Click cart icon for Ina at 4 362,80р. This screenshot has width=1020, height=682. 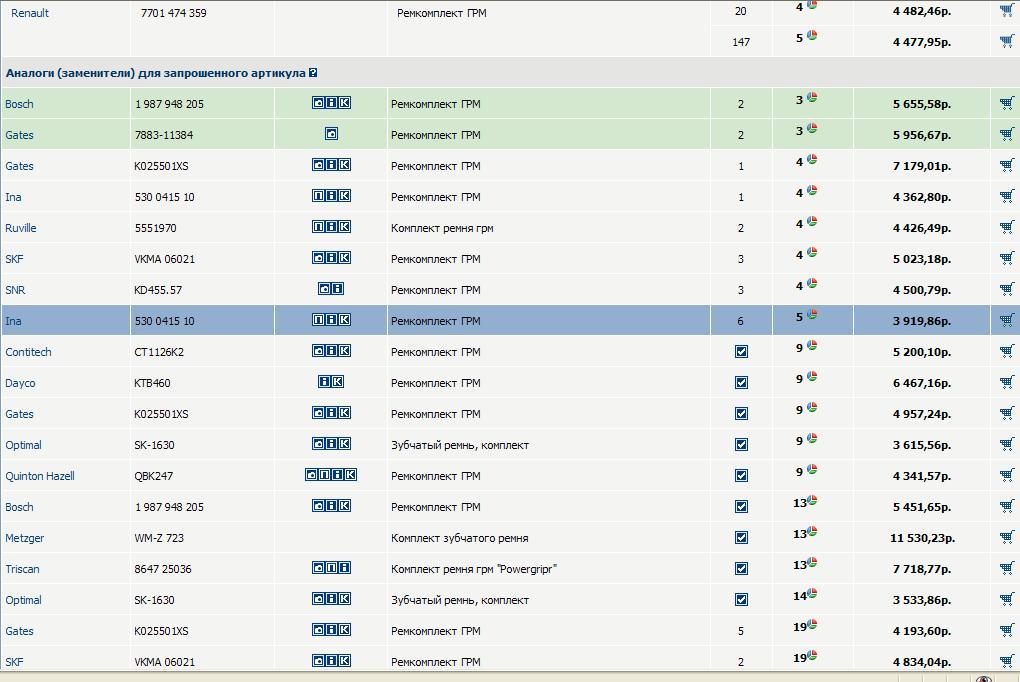tap(1006, 196)
